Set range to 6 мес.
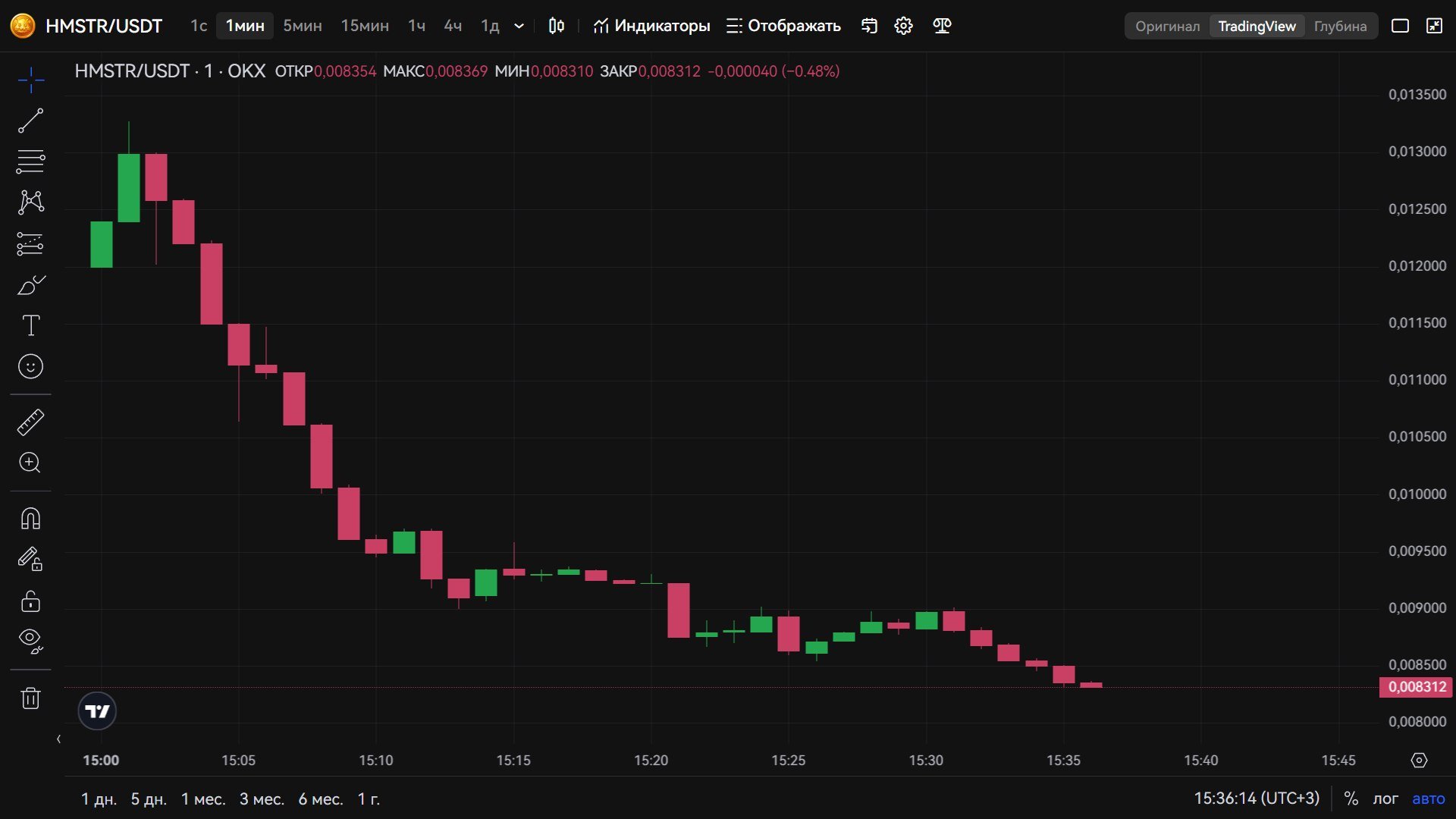The image size is (1456, 819). pyautogui.click(x=321, y=799)
